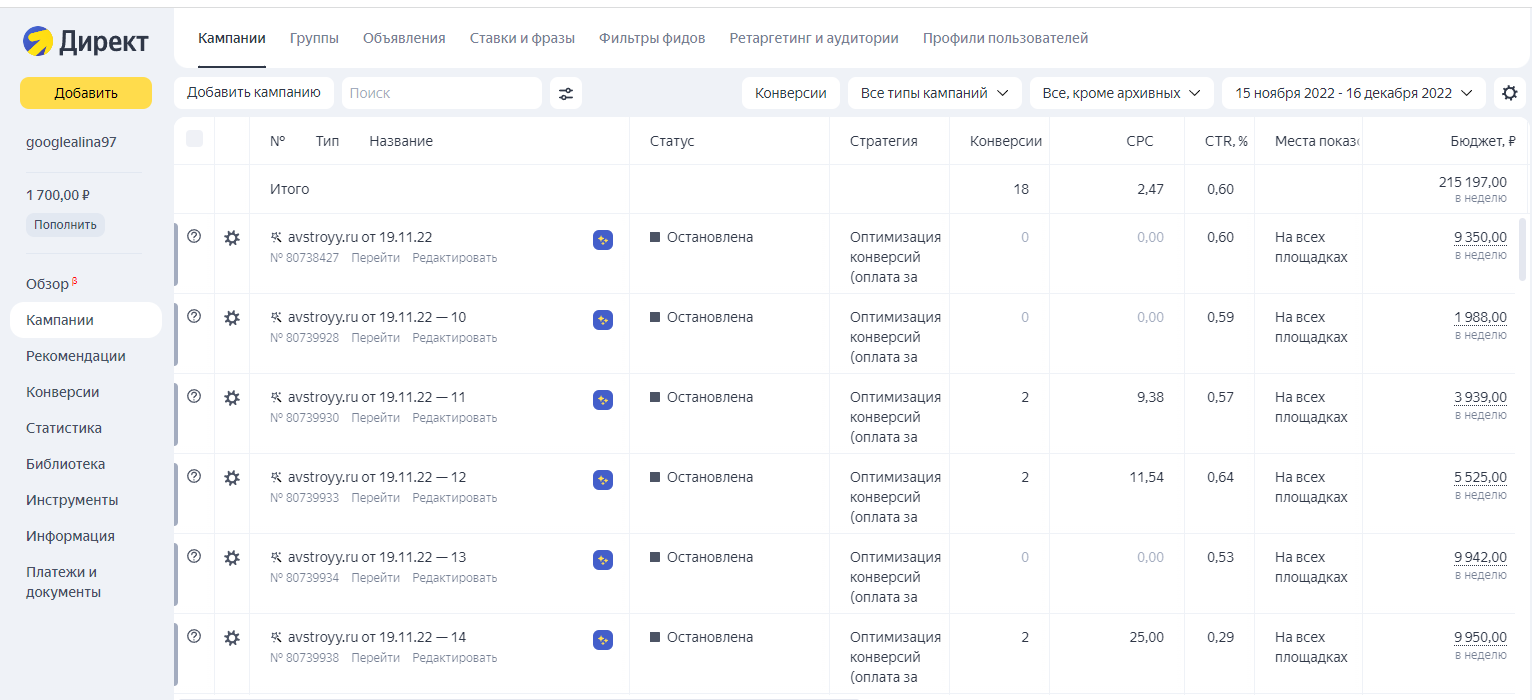
Task: Open the search filter settings icon
Action: (566, 93)
